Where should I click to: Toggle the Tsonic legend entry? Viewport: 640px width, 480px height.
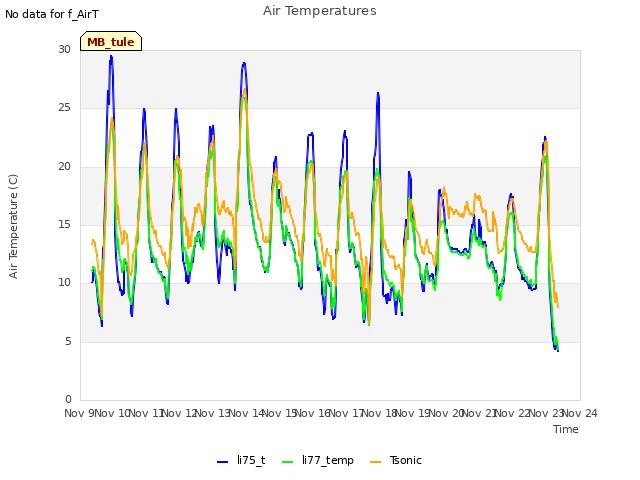pos(396,460)
